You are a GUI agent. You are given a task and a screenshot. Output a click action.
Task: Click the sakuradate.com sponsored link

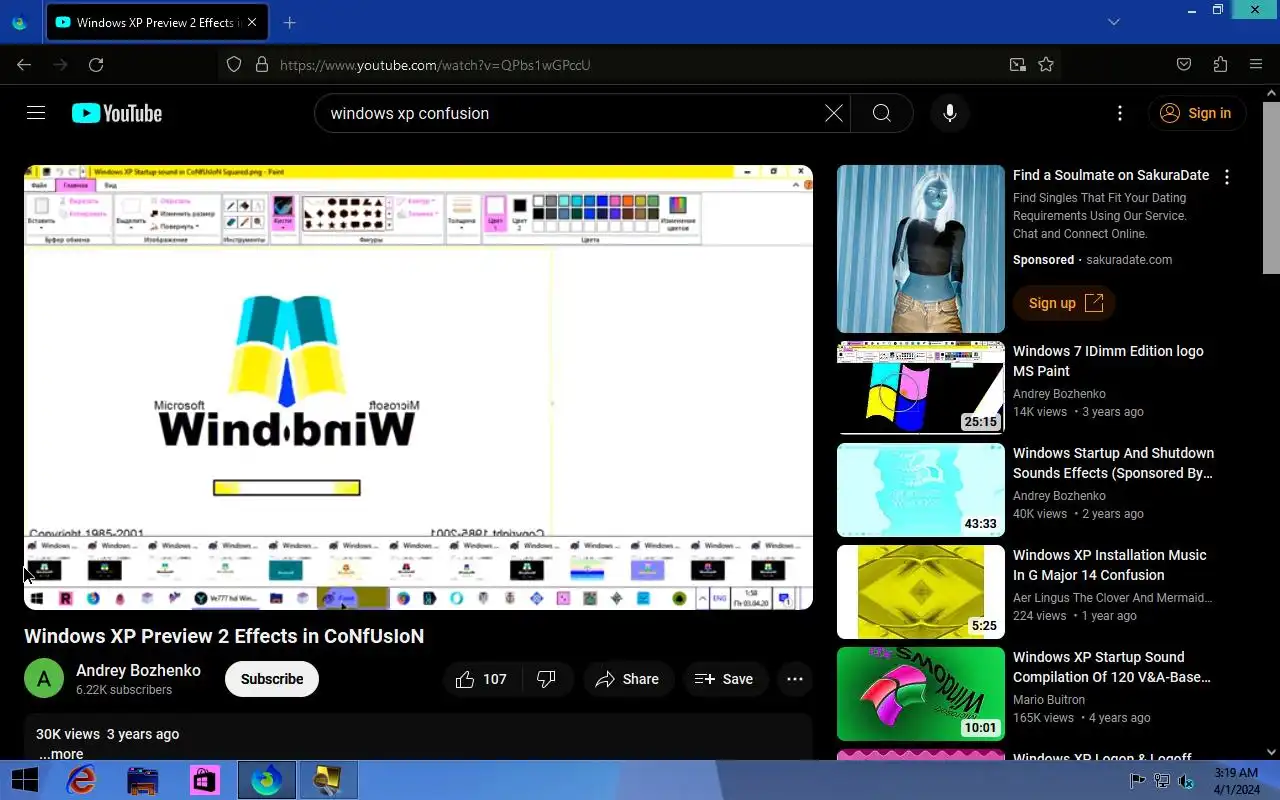1129,260
